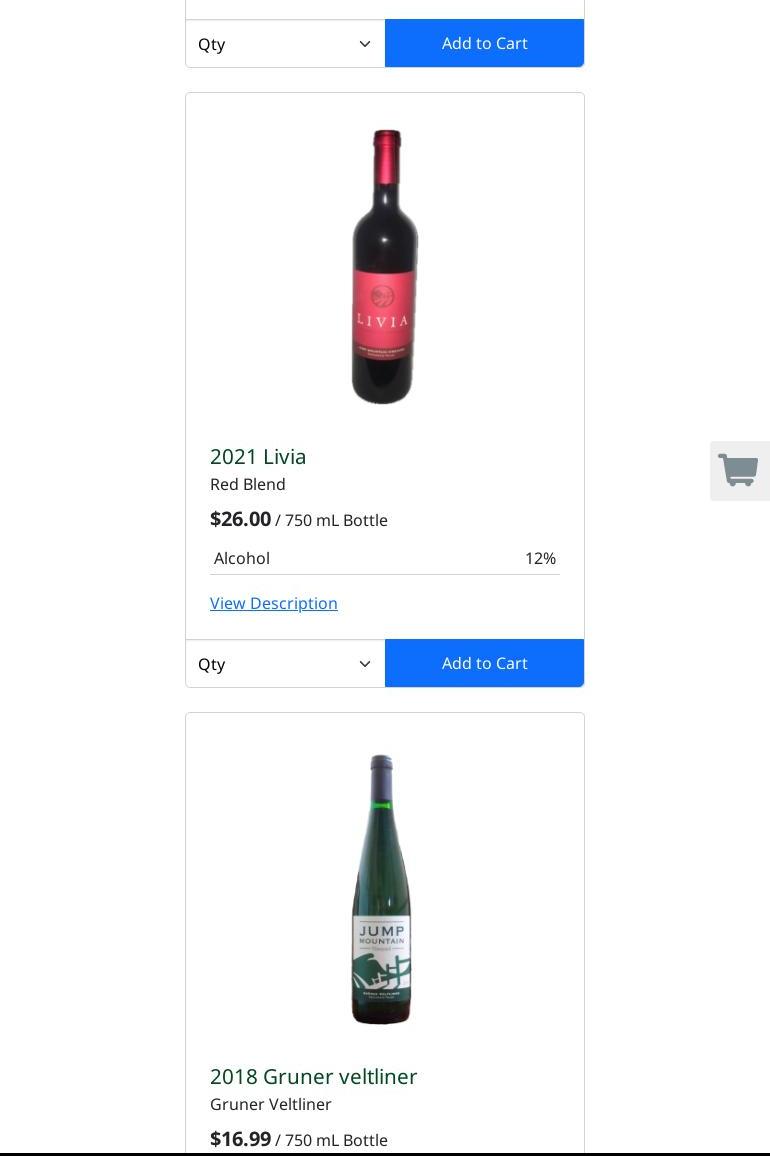Click the Gruner Veltliner varietal subtitle
Image resolution: width=770 pixels, height=1156 pixels.
point(271,1104)
